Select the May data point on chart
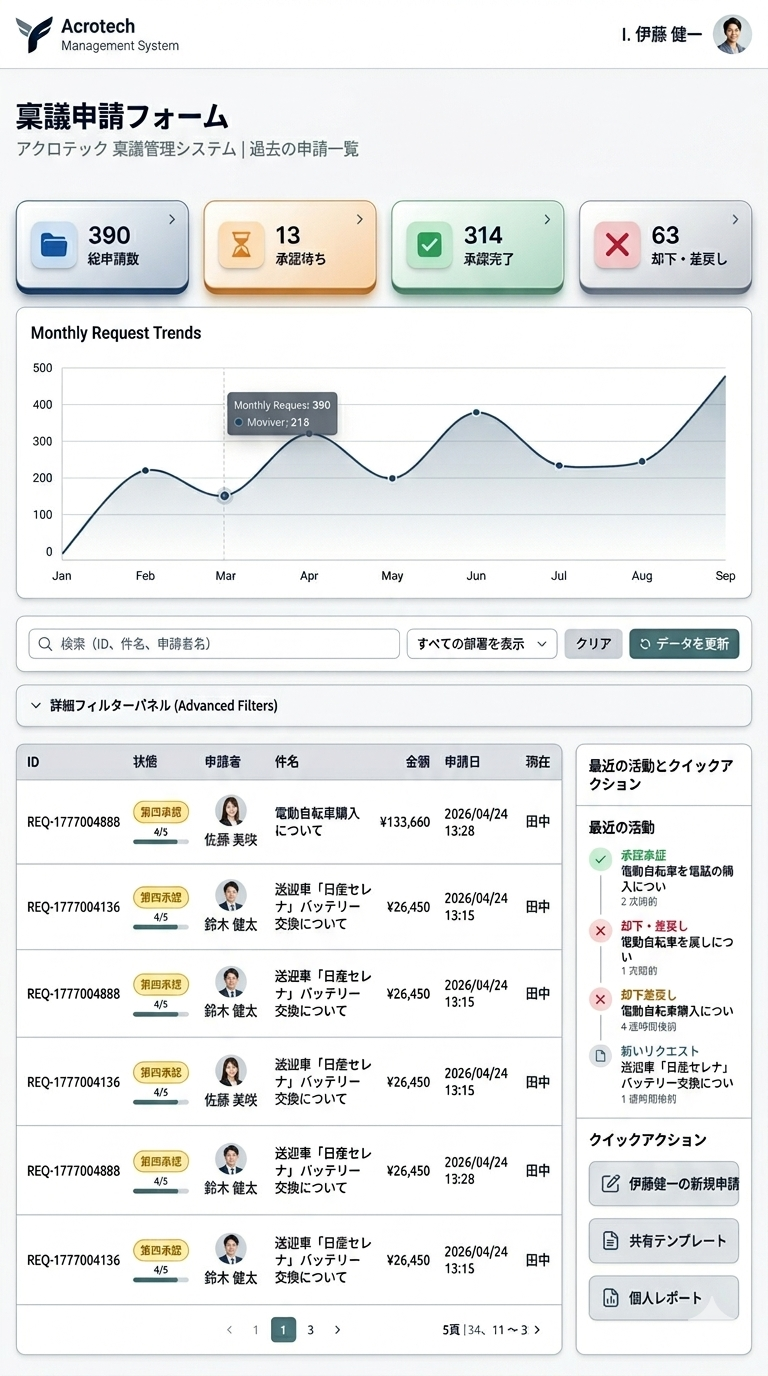Viewport: 768px width, 1376px height. pyautogui.click(x=392, y=478)
